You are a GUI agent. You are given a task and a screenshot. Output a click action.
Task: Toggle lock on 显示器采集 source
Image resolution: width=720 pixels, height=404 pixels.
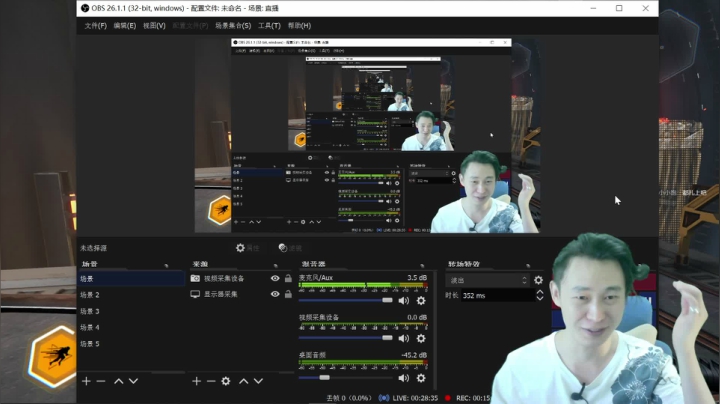[x=288, y=294]
